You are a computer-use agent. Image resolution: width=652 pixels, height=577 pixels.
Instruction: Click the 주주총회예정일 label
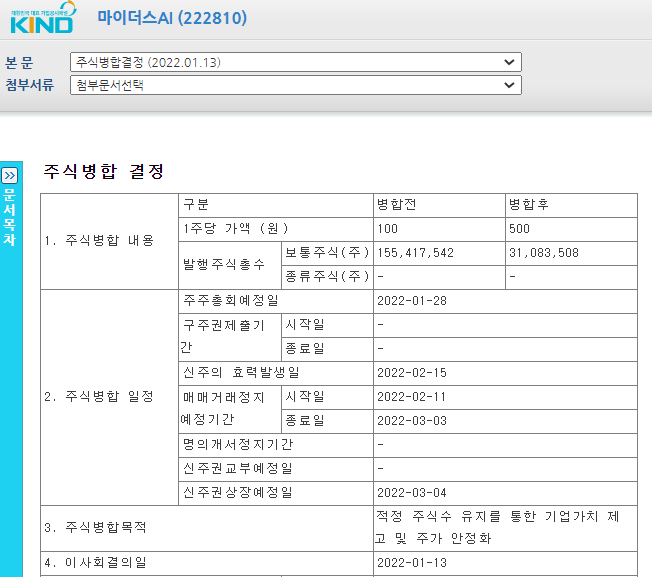[231, 301]
